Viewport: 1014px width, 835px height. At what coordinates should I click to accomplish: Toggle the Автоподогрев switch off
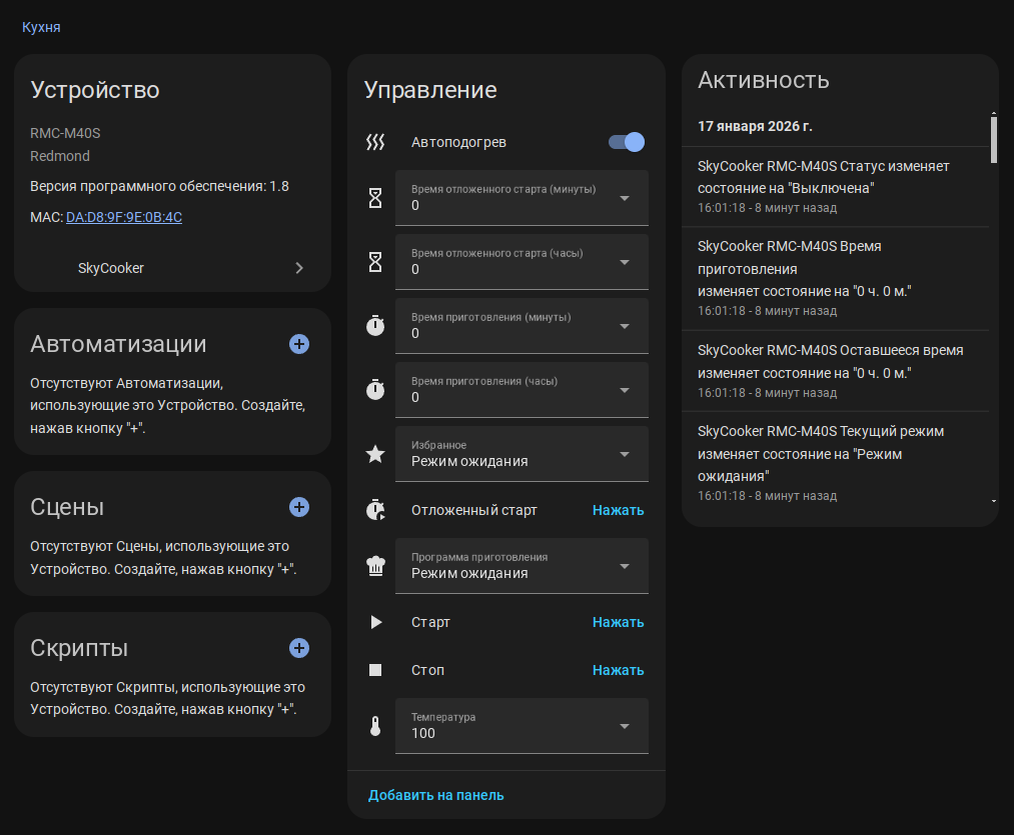pyautogui.click(x=627, y=142)
